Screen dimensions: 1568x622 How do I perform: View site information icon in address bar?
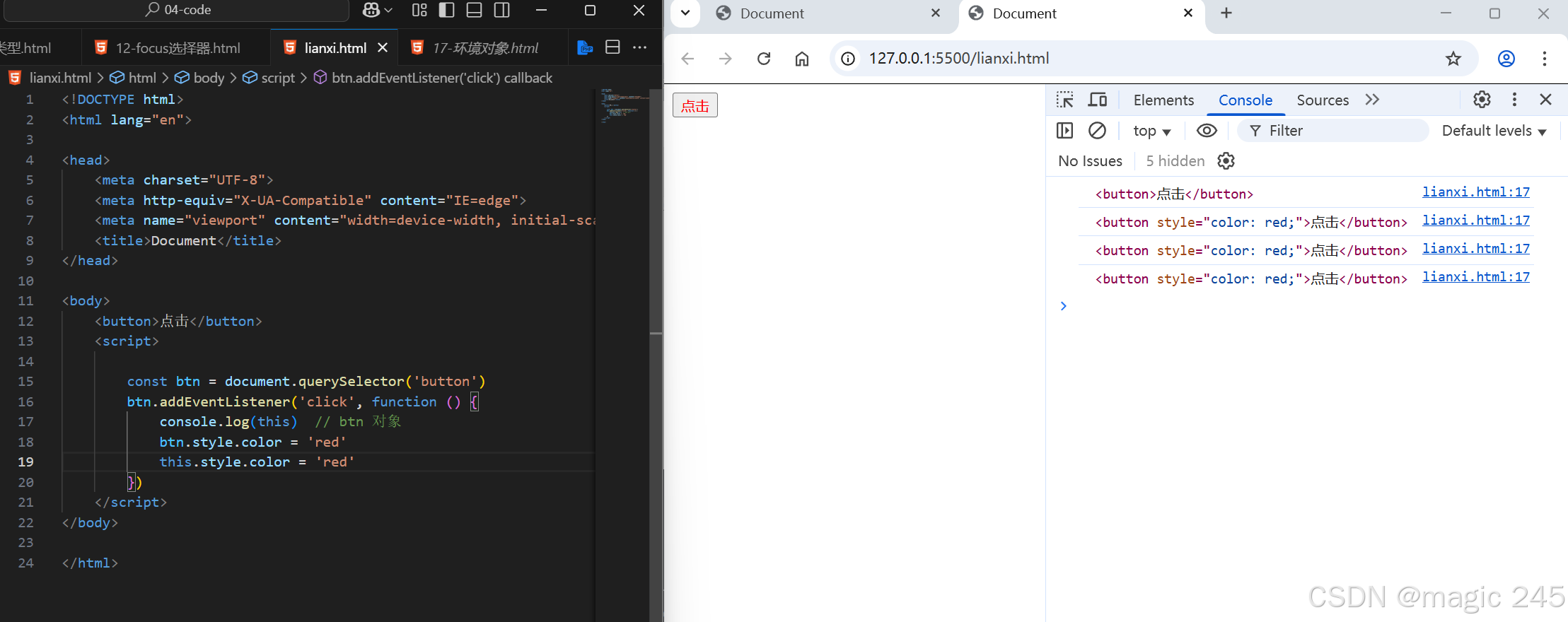coord(848,59)
